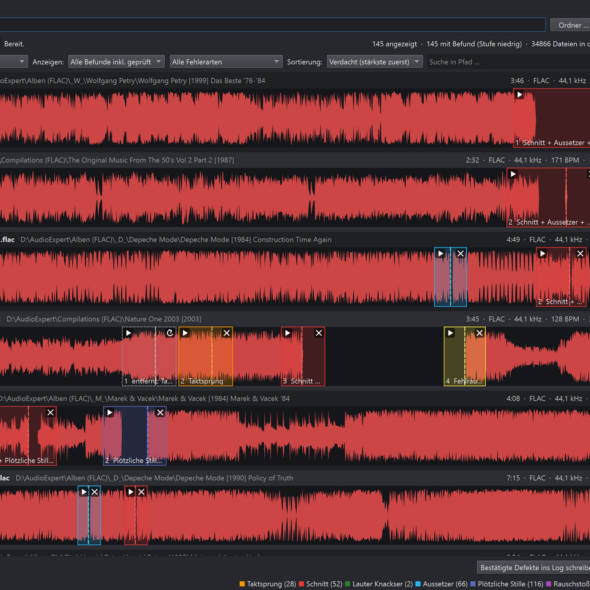Viewport: 590px width, 590px height.
Task: Click the Depeche Mode 'Policy of Truth' path text
Action: (154, 478)
